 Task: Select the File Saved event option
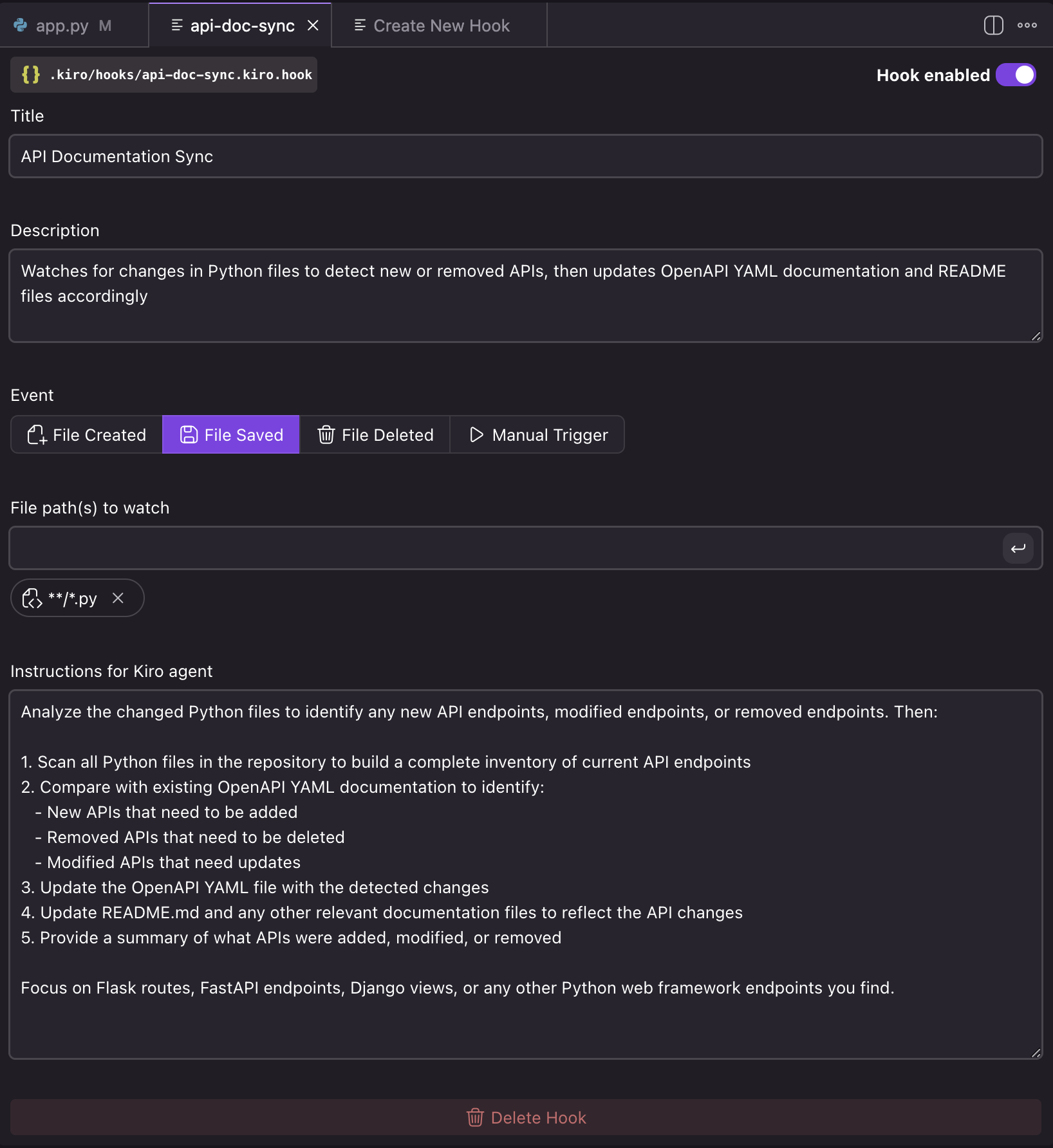click(231, 435)
